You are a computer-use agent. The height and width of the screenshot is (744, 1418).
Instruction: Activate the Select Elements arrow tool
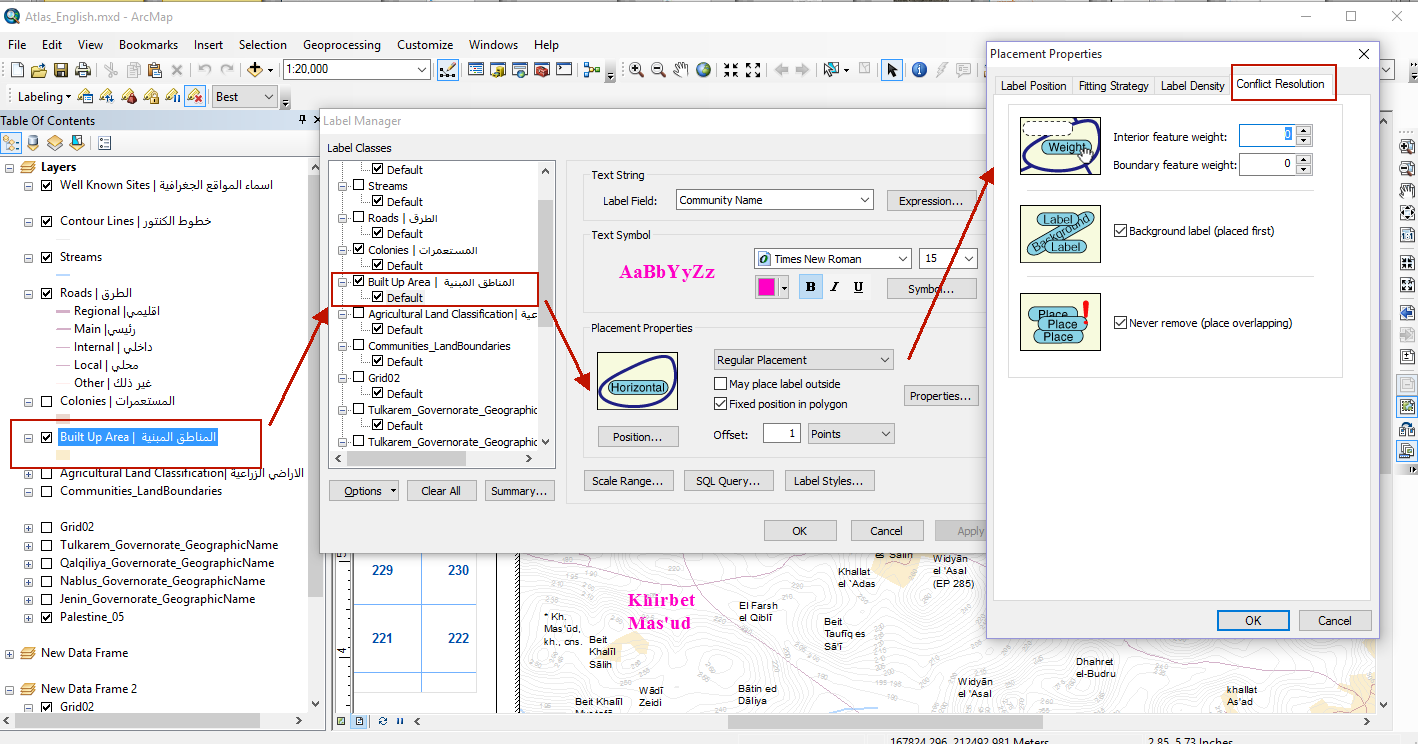pos(892,70)
